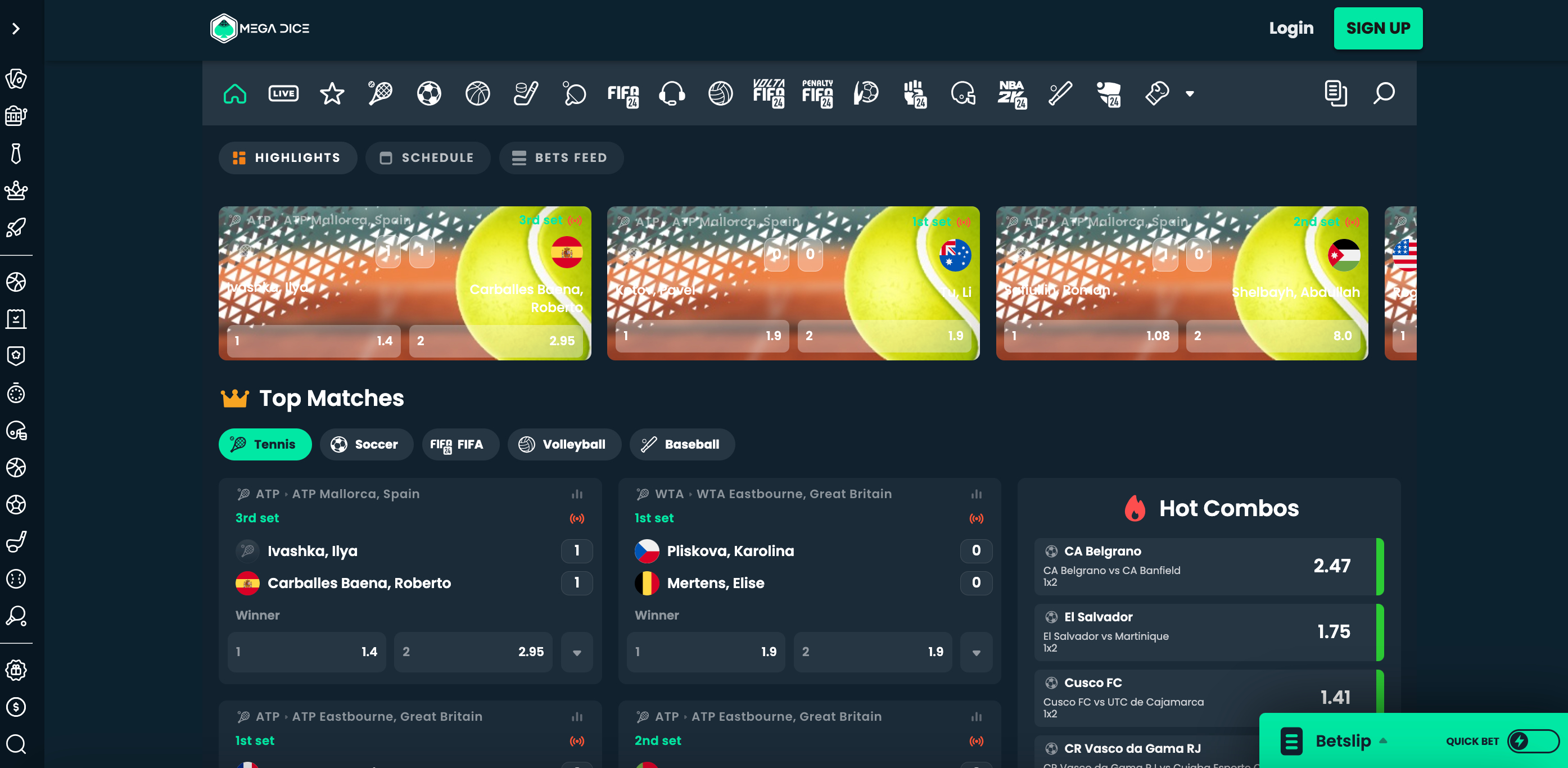Open the sportsbook home icon

pyautogui.click(x=235, y=94)
